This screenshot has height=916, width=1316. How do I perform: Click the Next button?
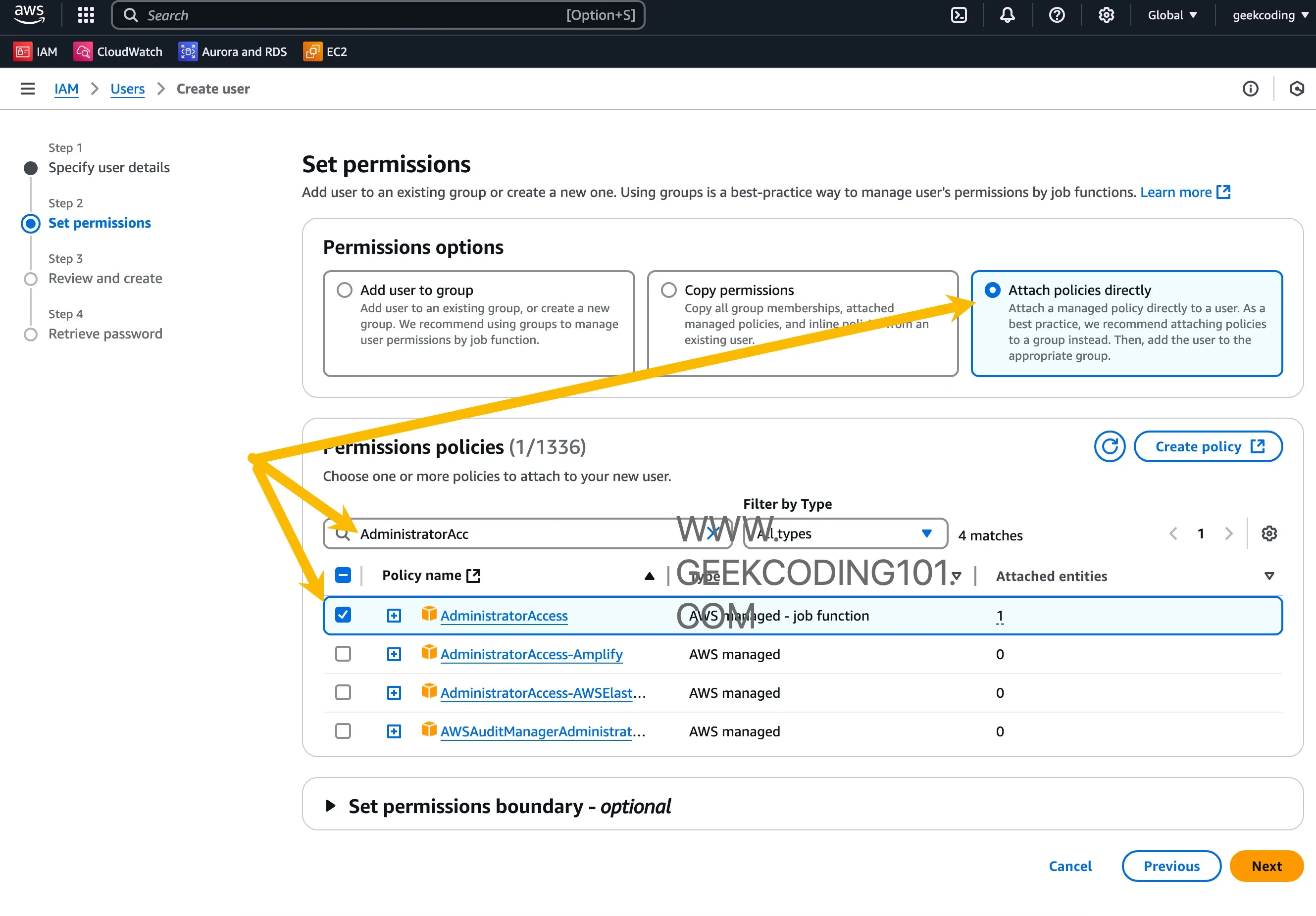[1266, 866]
